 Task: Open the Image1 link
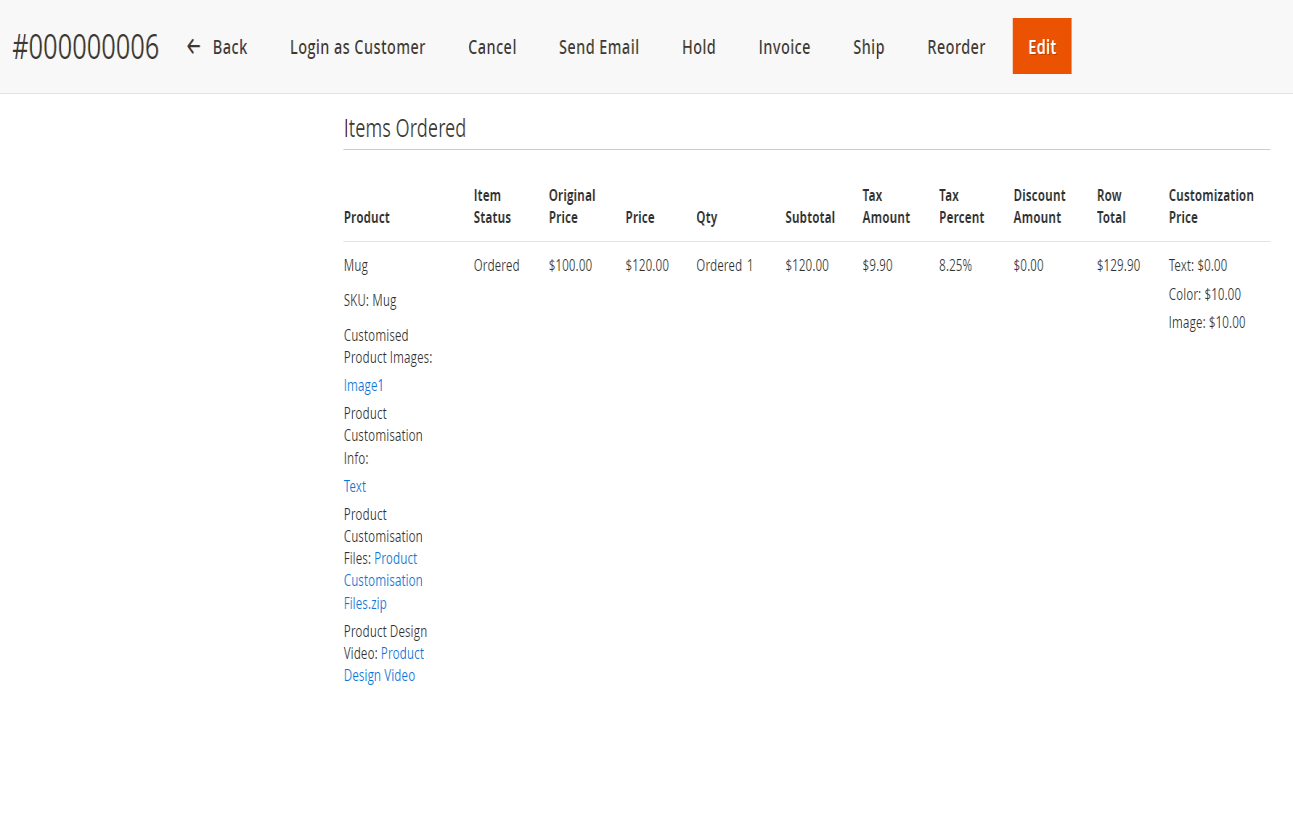click(364, 386)
